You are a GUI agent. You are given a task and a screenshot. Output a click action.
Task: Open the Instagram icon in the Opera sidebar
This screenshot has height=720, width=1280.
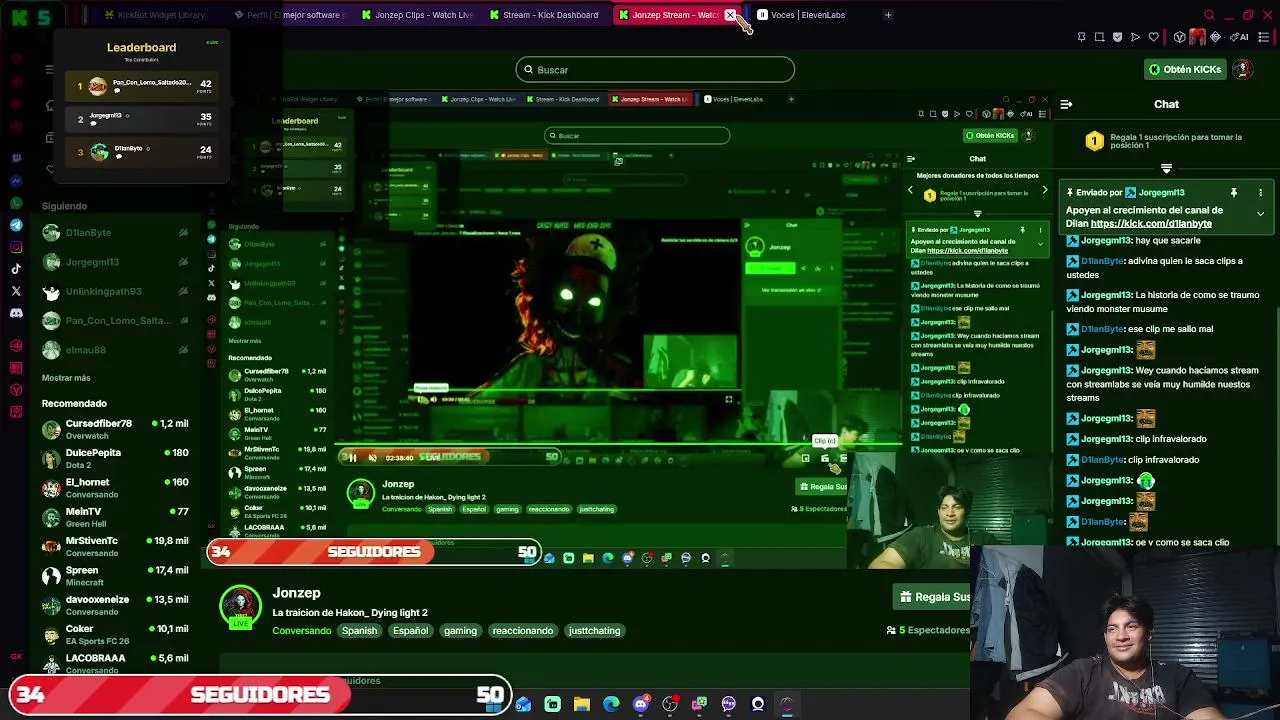pos(16,247)
